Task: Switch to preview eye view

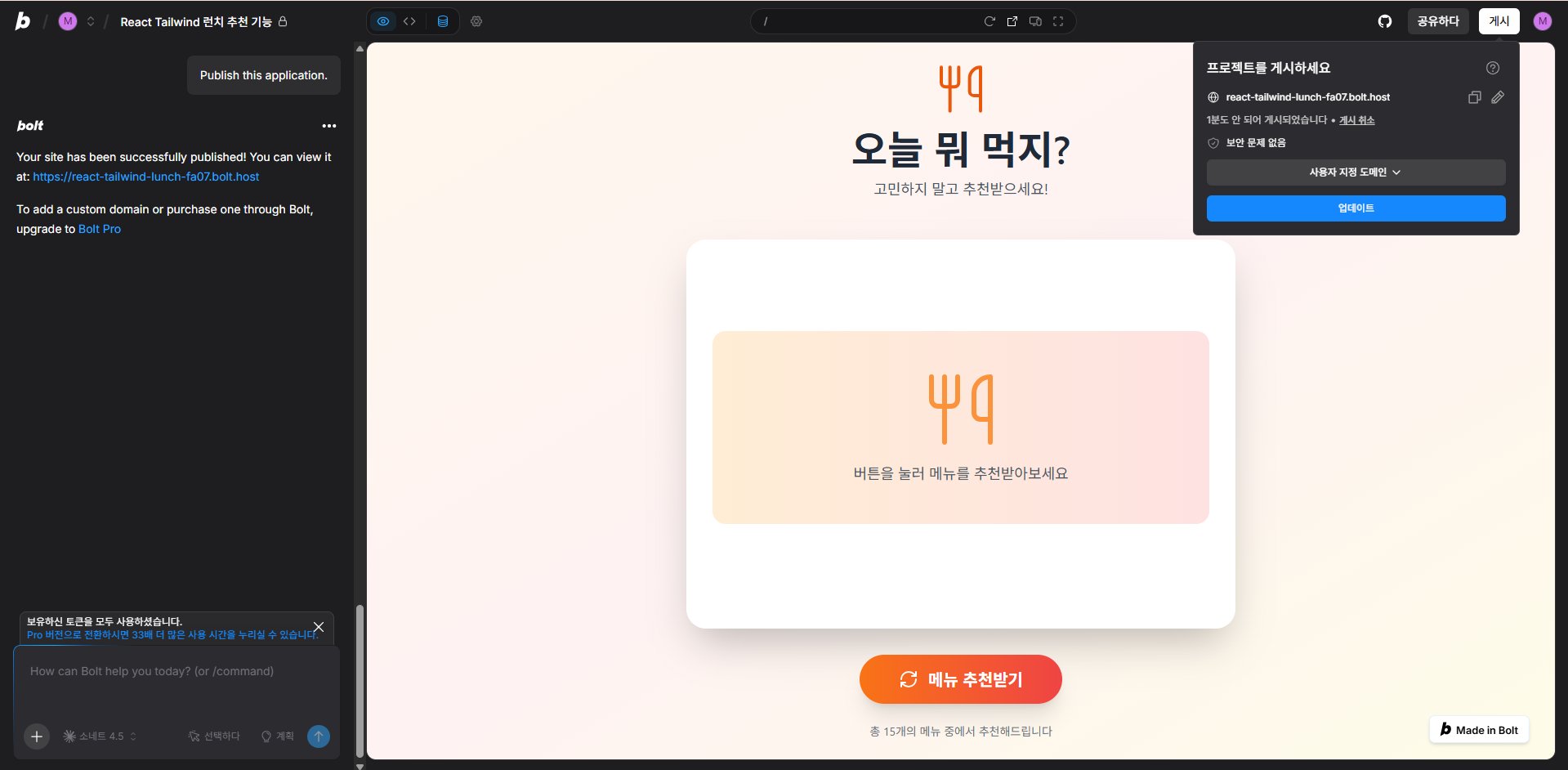Action: (x=383, y=21)
